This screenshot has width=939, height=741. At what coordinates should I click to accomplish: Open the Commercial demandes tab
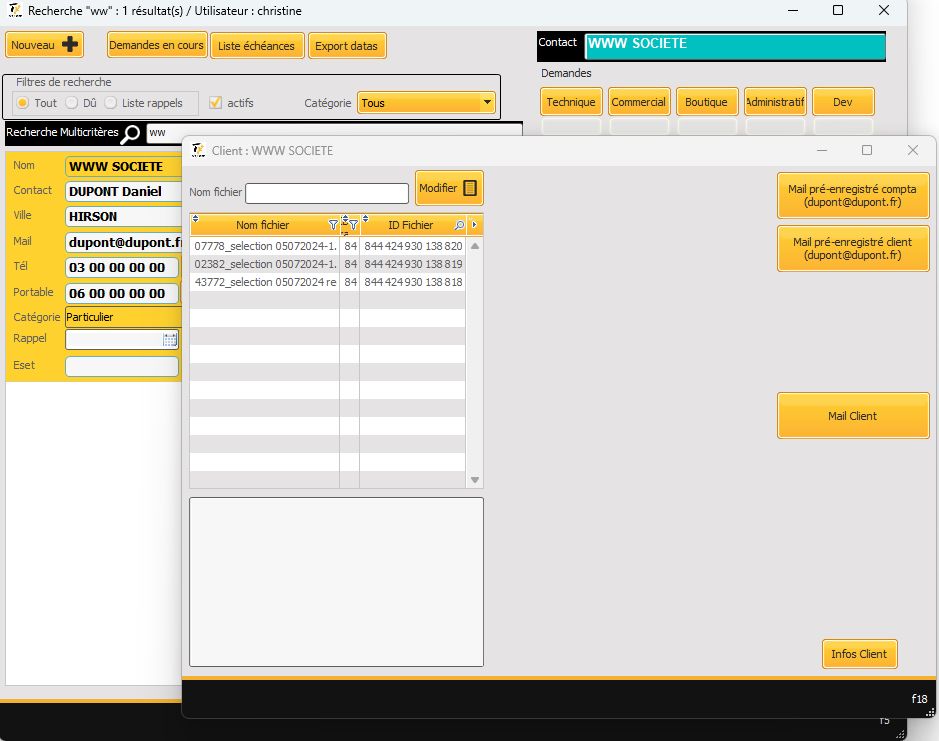coord(638,102)
